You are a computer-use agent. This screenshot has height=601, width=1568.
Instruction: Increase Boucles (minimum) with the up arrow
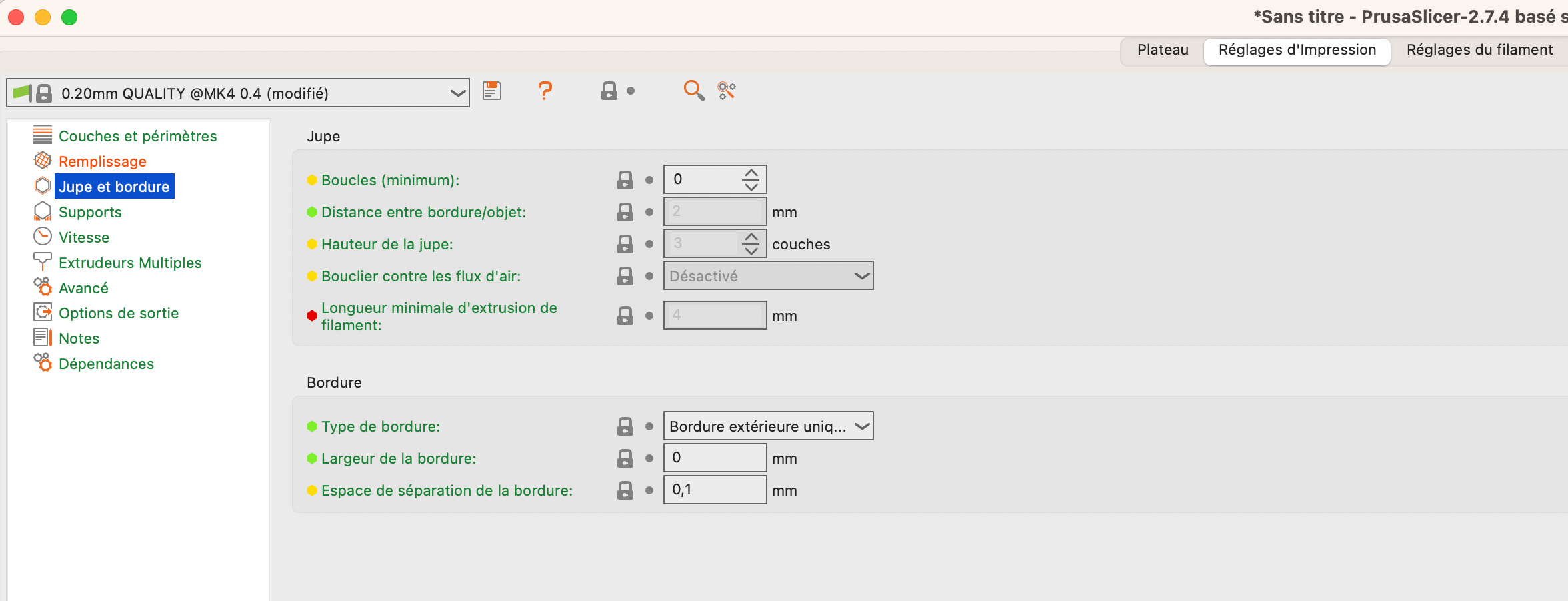point(751,173)
